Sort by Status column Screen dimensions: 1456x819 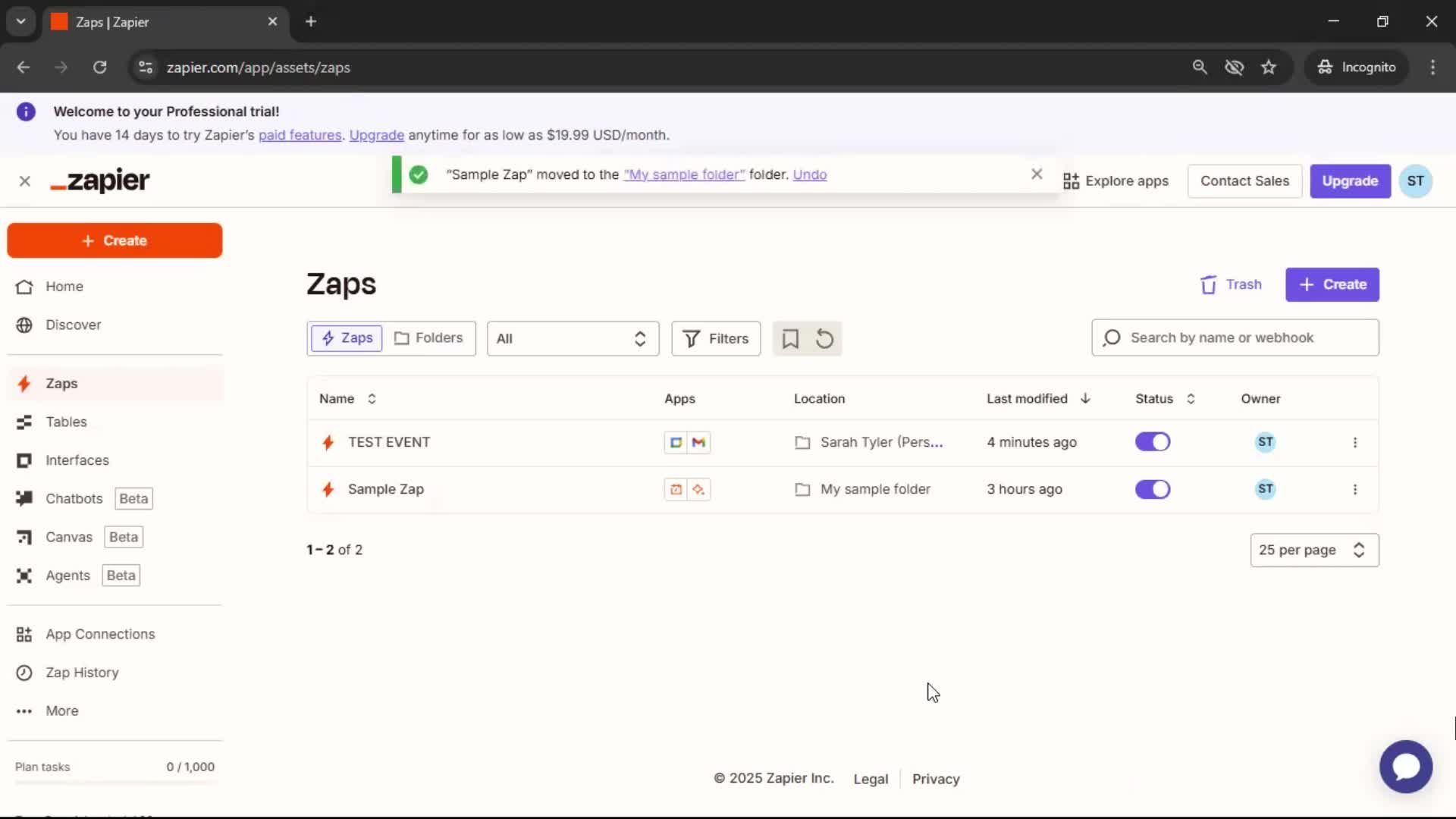tap(1165, 399)
